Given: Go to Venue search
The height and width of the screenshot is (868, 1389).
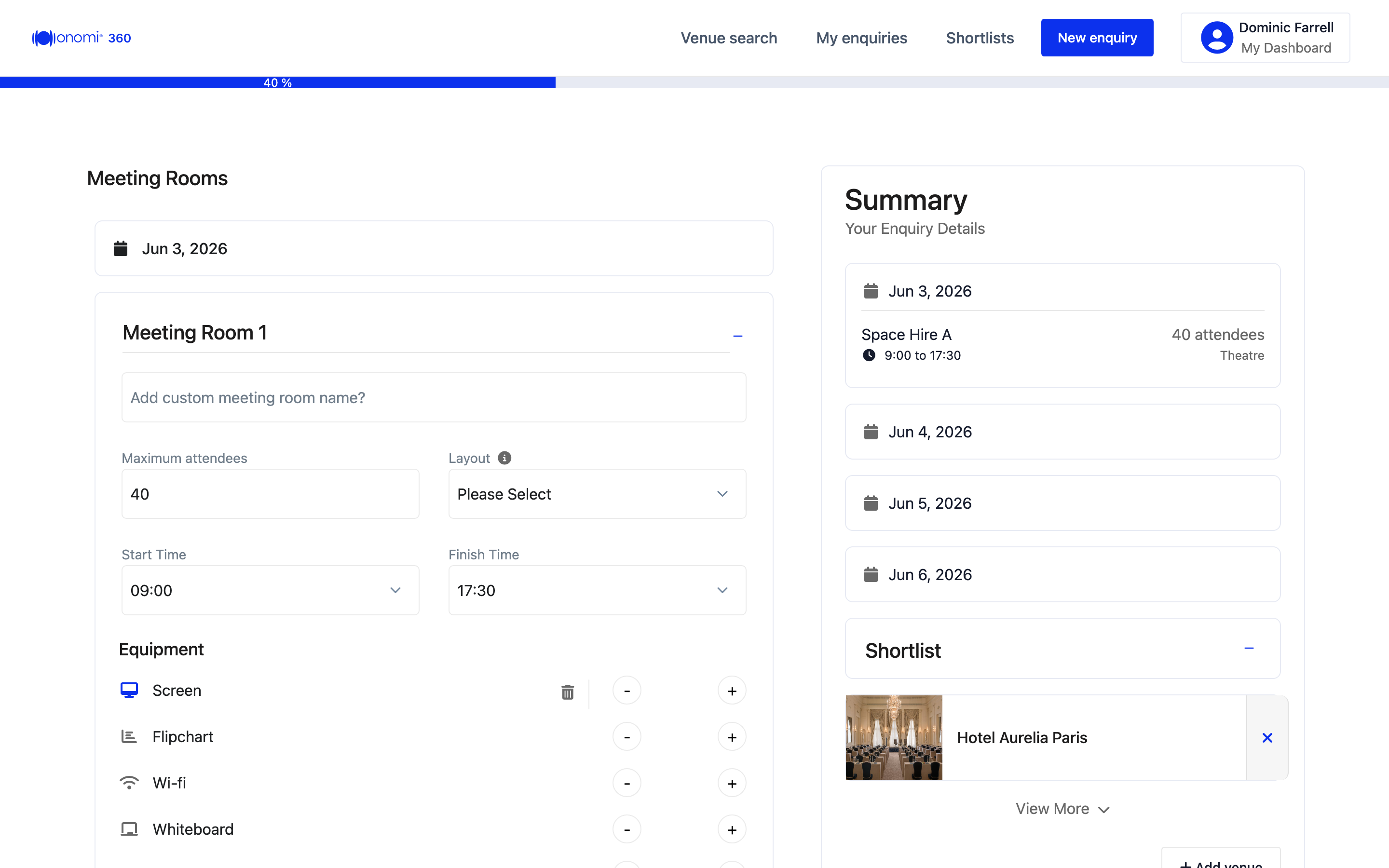Looking at the screenshot, I should click(x=729, y=38).
